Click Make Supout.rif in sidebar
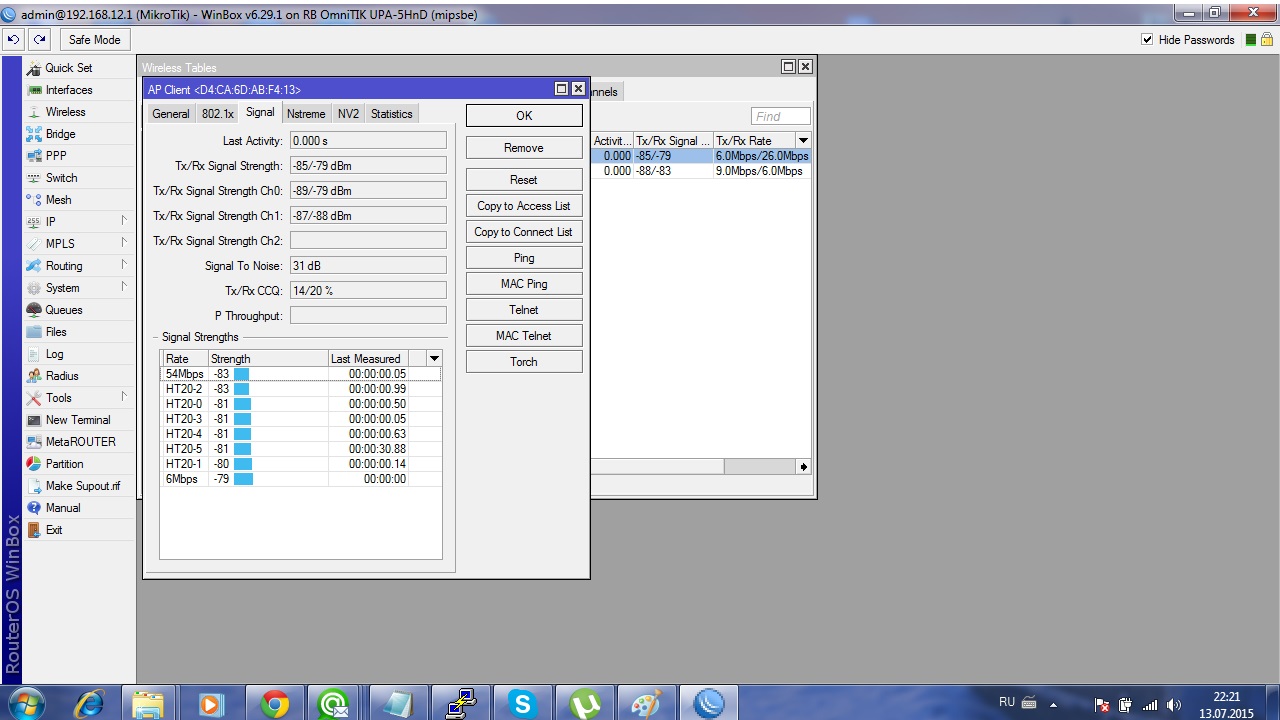Viewport: 1280px width, 720px height. (x=82, y=486)
